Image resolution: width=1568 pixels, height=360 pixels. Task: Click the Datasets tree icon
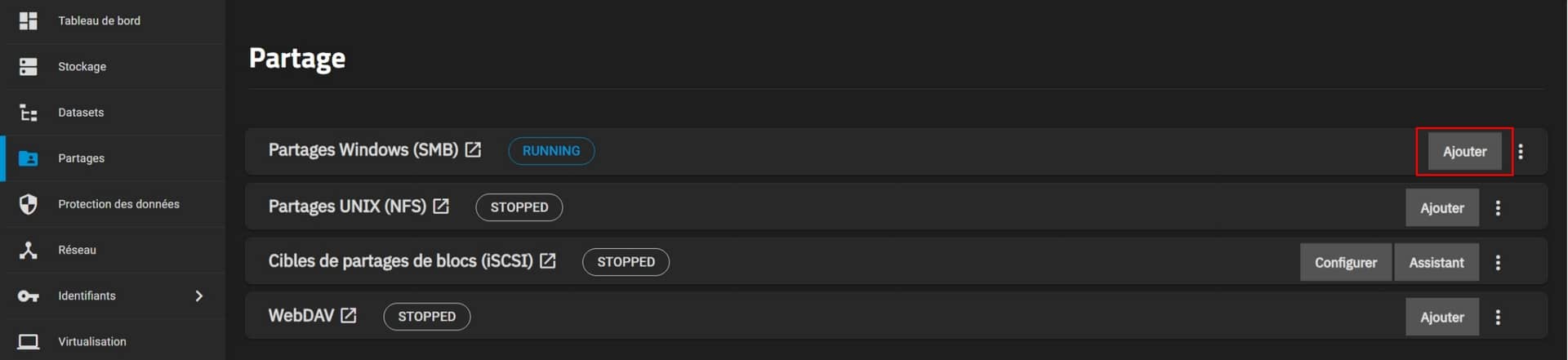29,113
